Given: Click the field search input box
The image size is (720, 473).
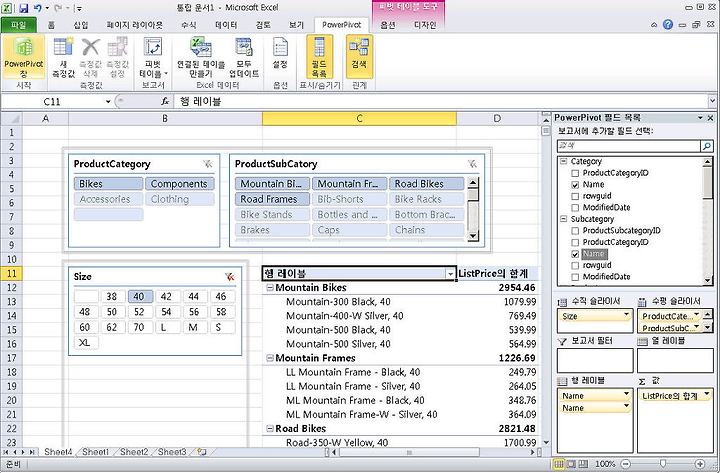Looking at the screenshot, I should [629, 146].
